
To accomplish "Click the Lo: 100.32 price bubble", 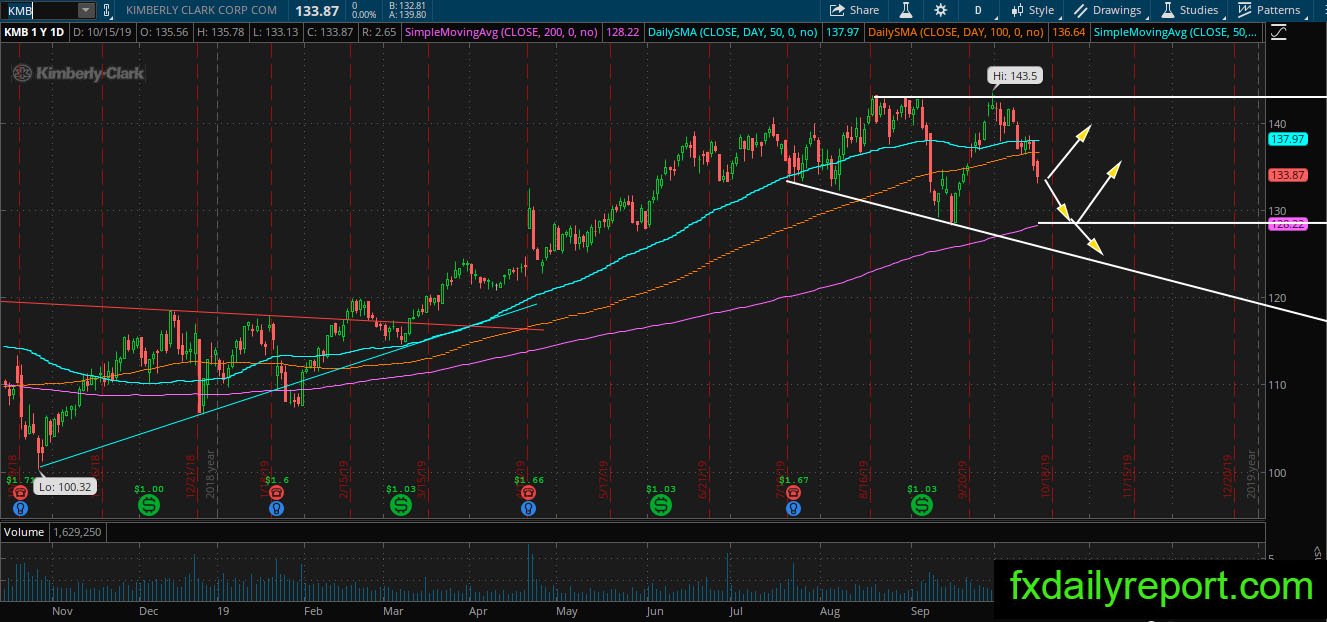I will point(64,487).
